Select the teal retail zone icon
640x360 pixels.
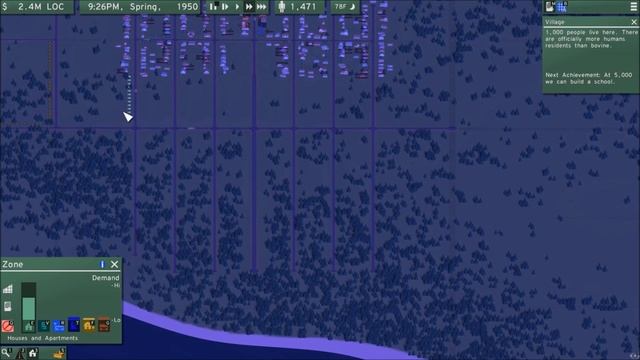tap(44, 326)
